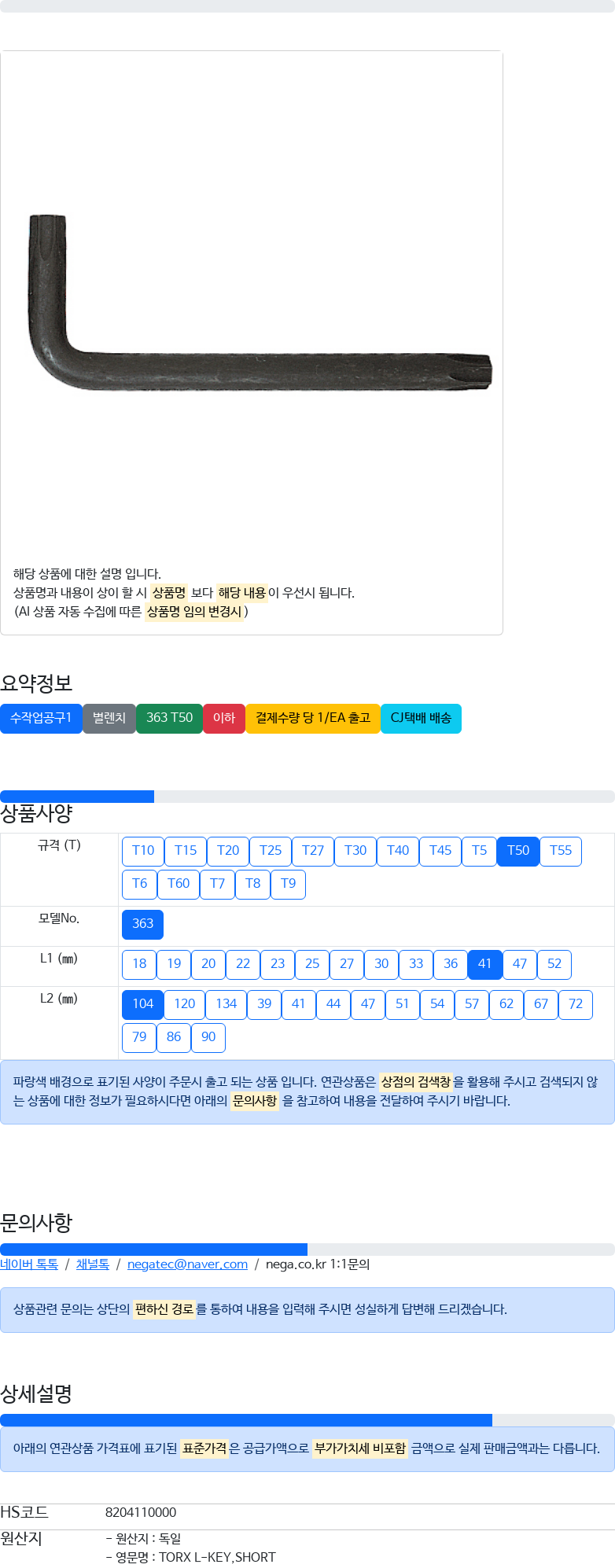615x1568 pixels.
Task: Click the 수작업공구1 category tag
Action: [41, 719]
